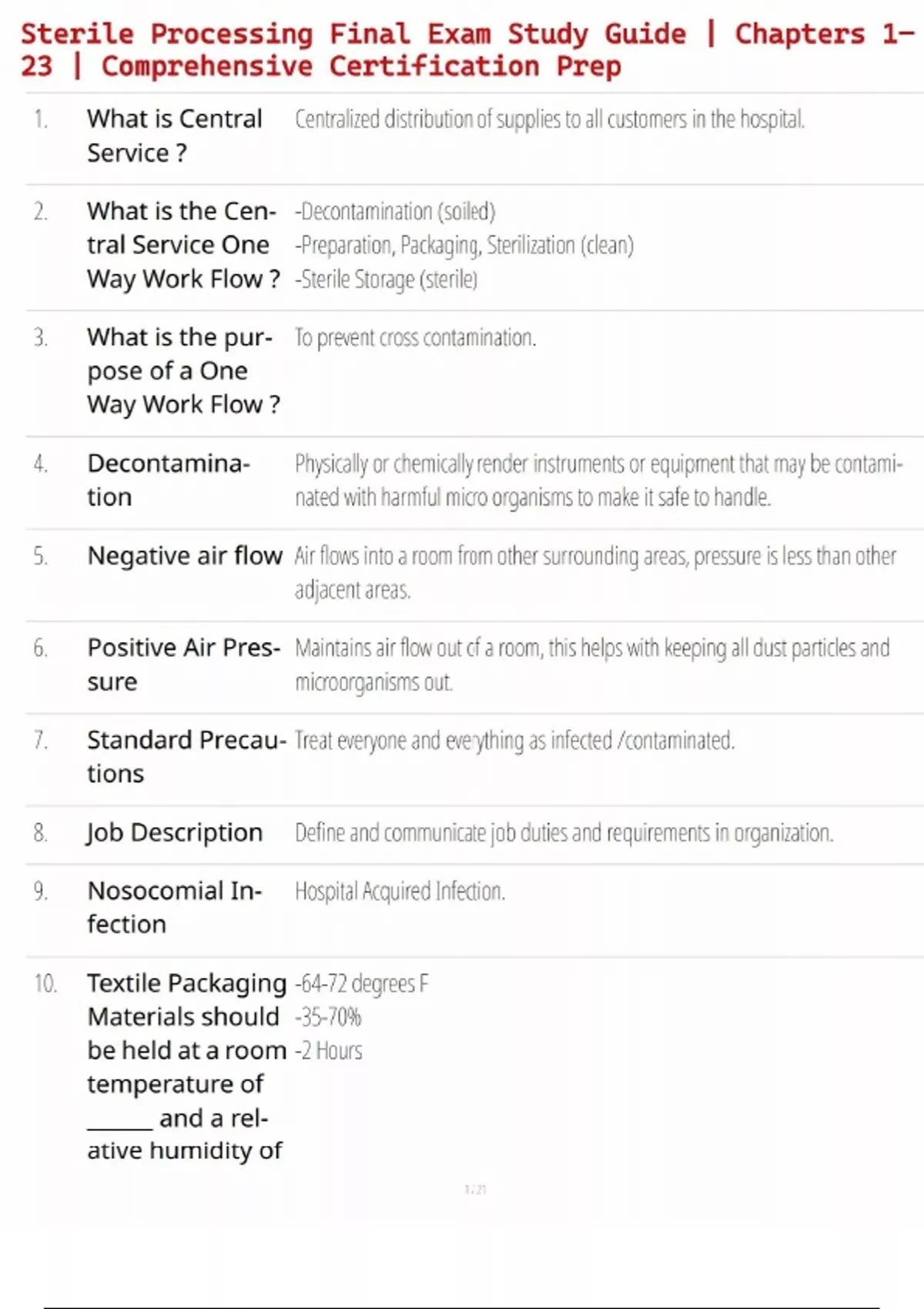This screenshot has height=1309, width=924.
Task: Select the definition about centralized distribution of supplies
Action: coord(549,119)
